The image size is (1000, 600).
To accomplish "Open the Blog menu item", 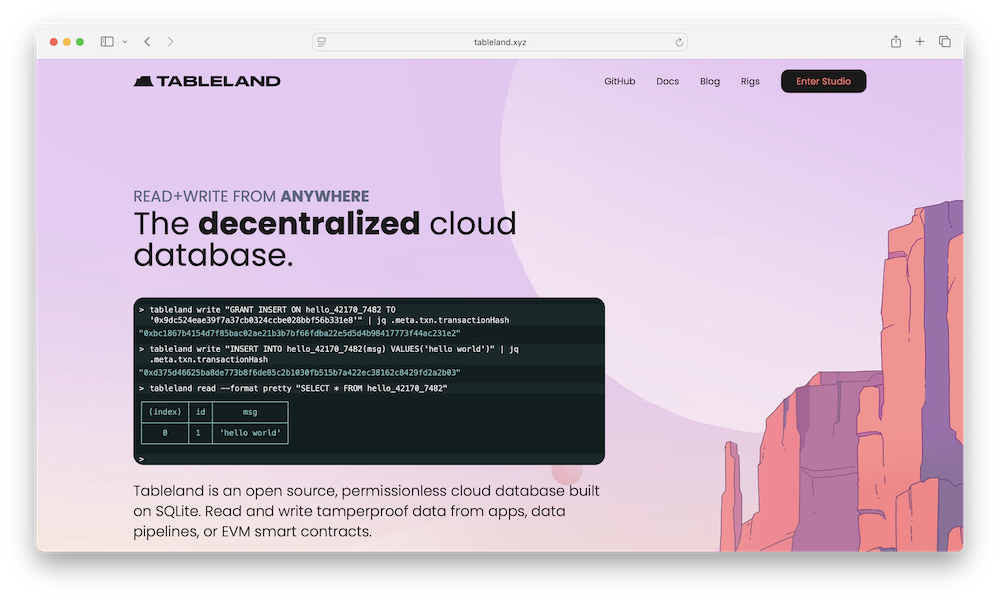I will coord(710,81).
